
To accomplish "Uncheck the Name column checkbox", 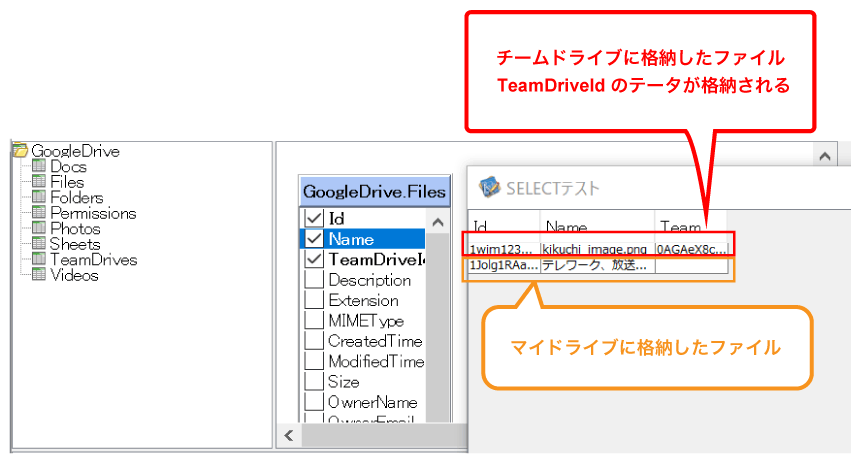I will (314, 239).
